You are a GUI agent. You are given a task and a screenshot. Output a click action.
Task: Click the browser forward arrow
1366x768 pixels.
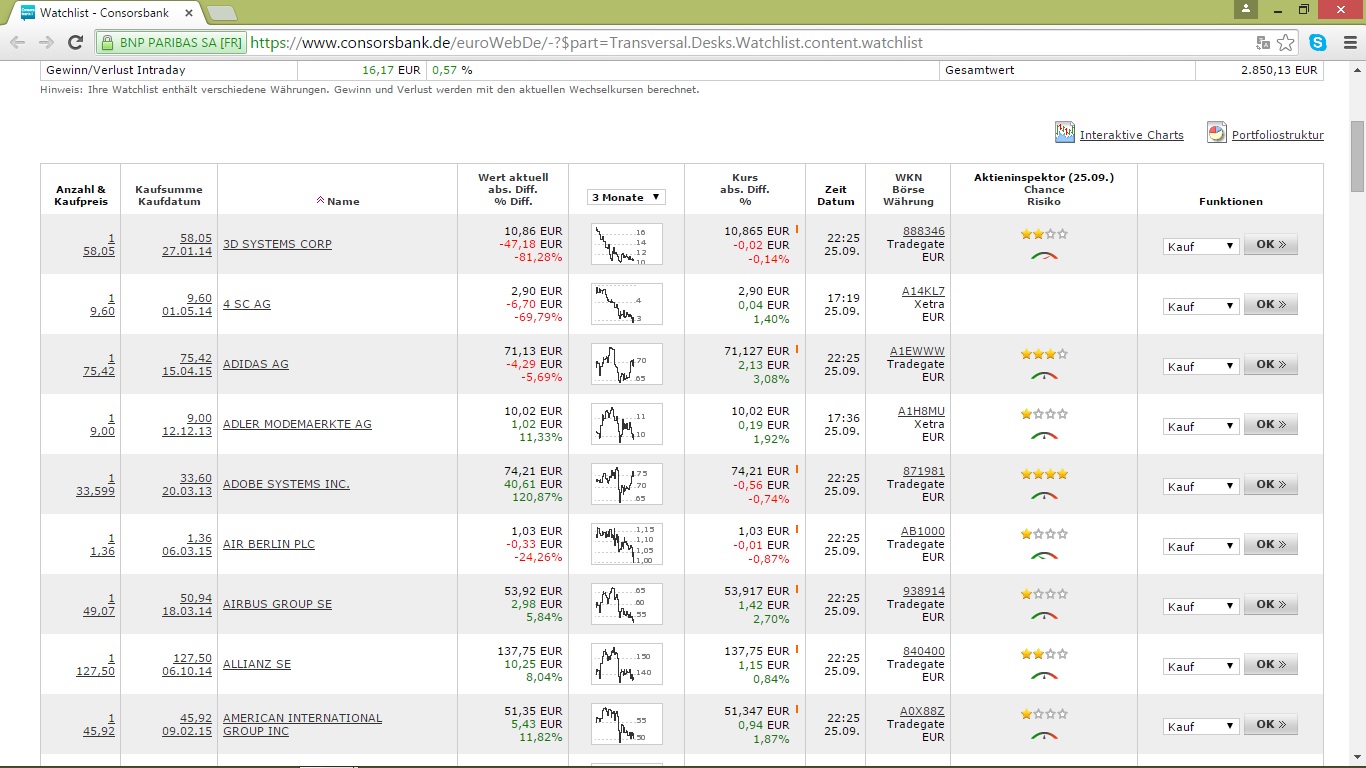(46, 43)
